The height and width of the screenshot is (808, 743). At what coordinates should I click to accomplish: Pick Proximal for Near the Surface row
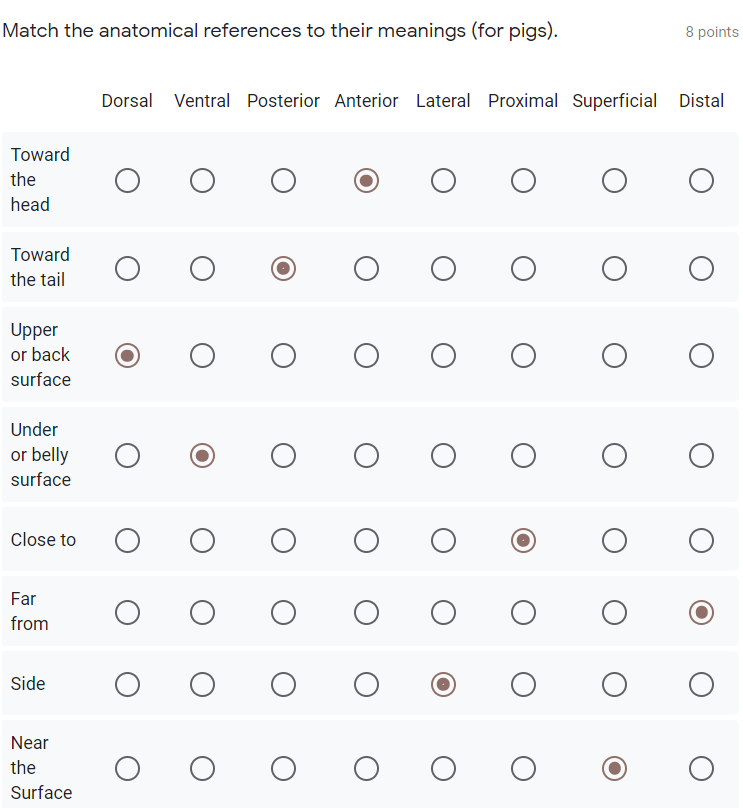523,768
